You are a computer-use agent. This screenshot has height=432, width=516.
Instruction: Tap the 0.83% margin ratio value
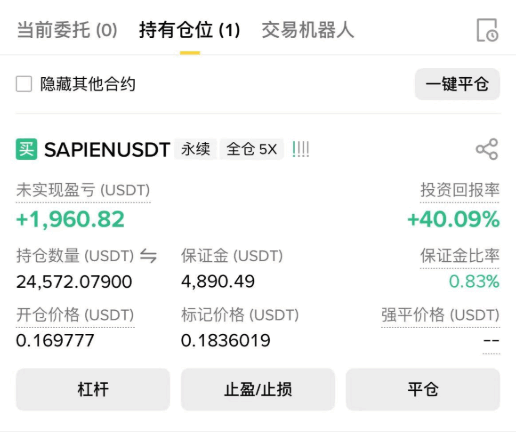pyautogui.click(x=474, y=282)
